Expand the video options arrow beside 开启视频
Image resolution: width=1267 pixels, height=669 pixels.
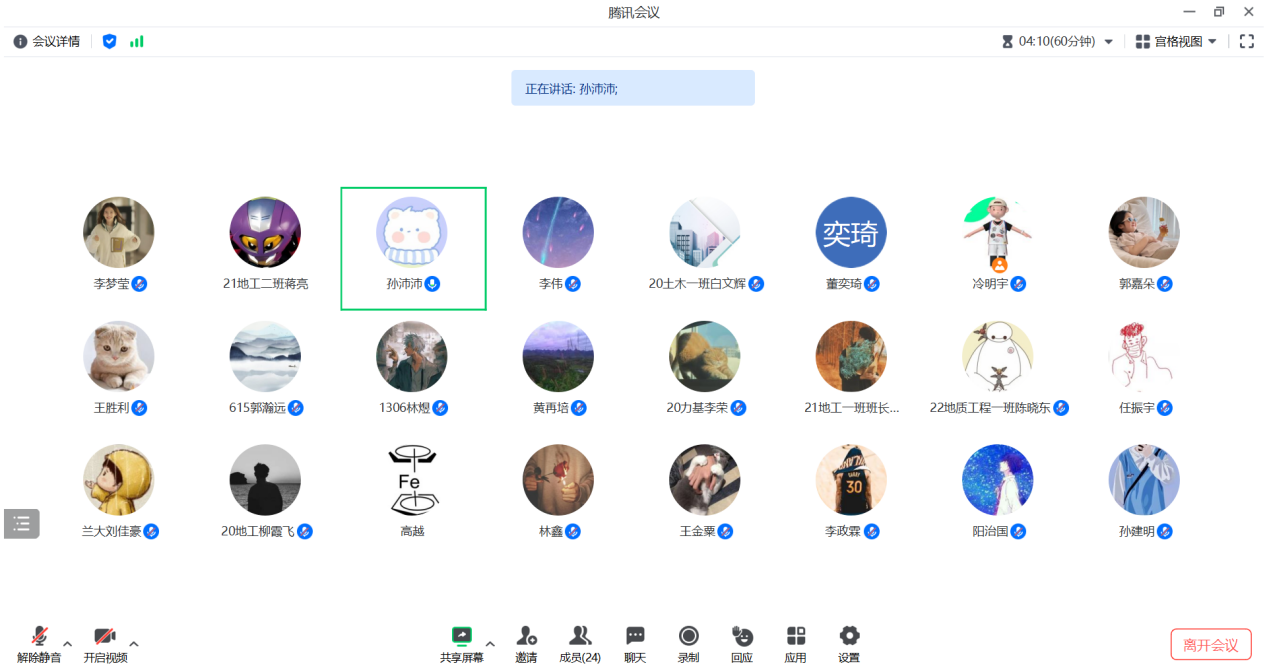pyautogui.click(x=134, y=643)
